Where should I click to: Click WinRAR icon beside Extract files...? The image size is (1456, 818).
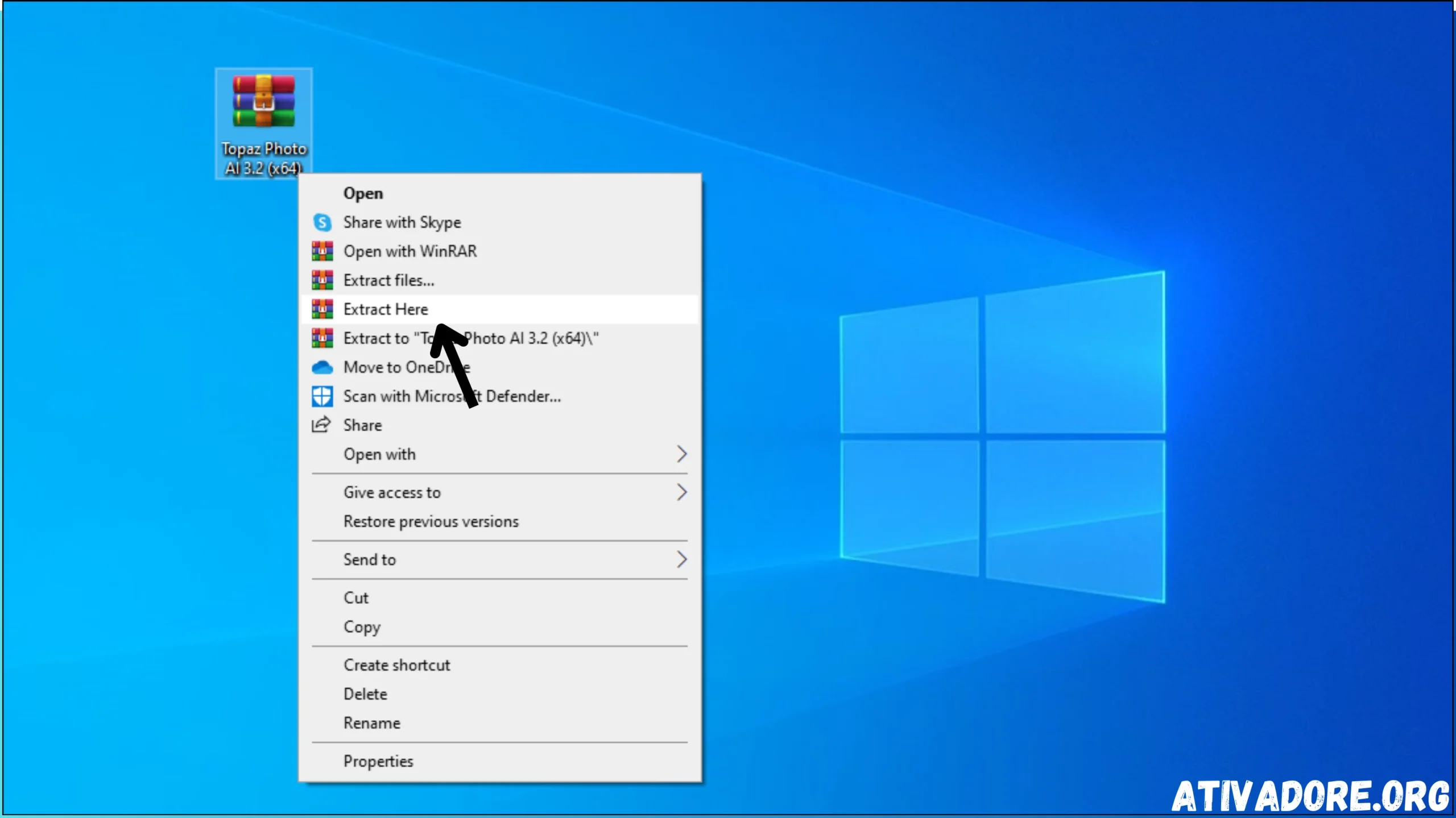(322, 280)
